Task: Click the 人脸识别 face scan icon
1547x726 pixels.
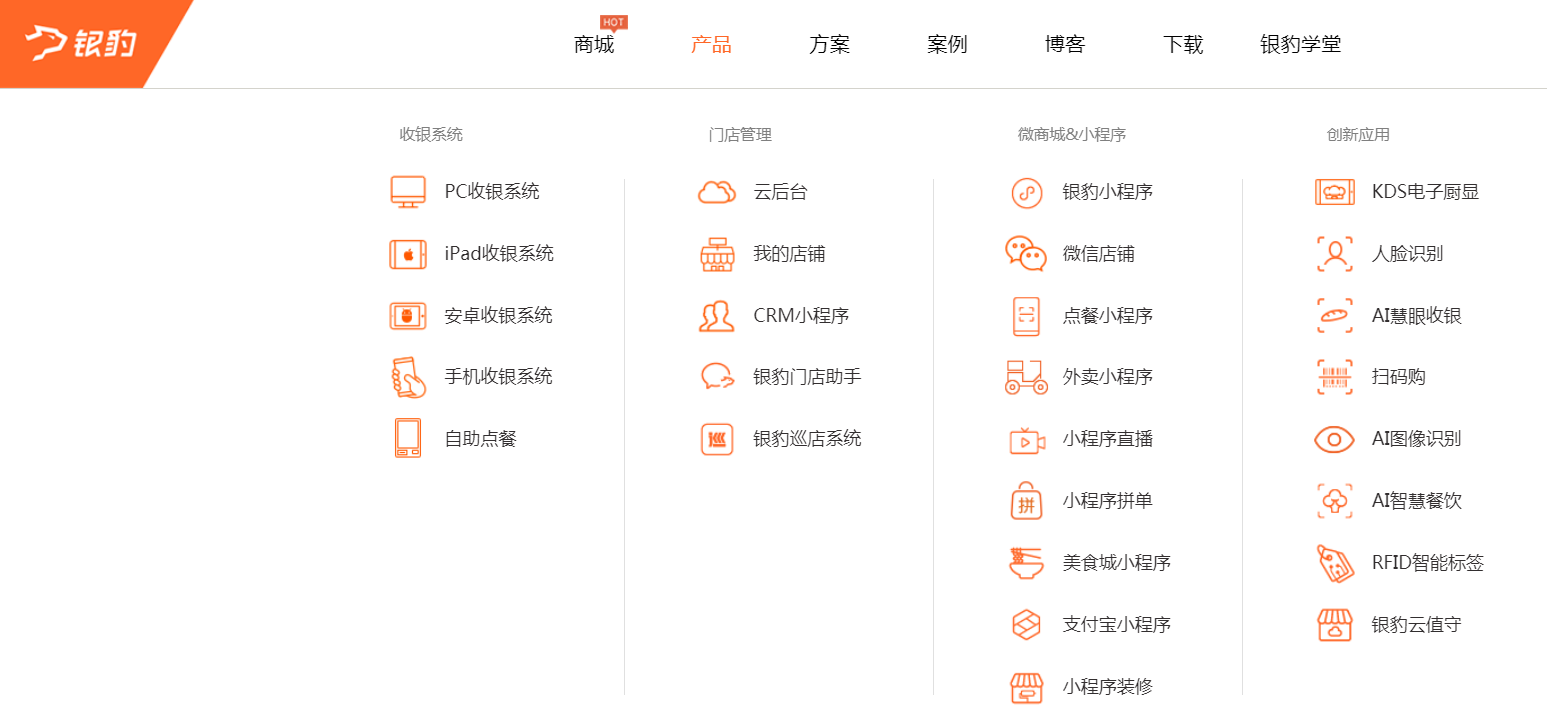Action: point(1335,254)
